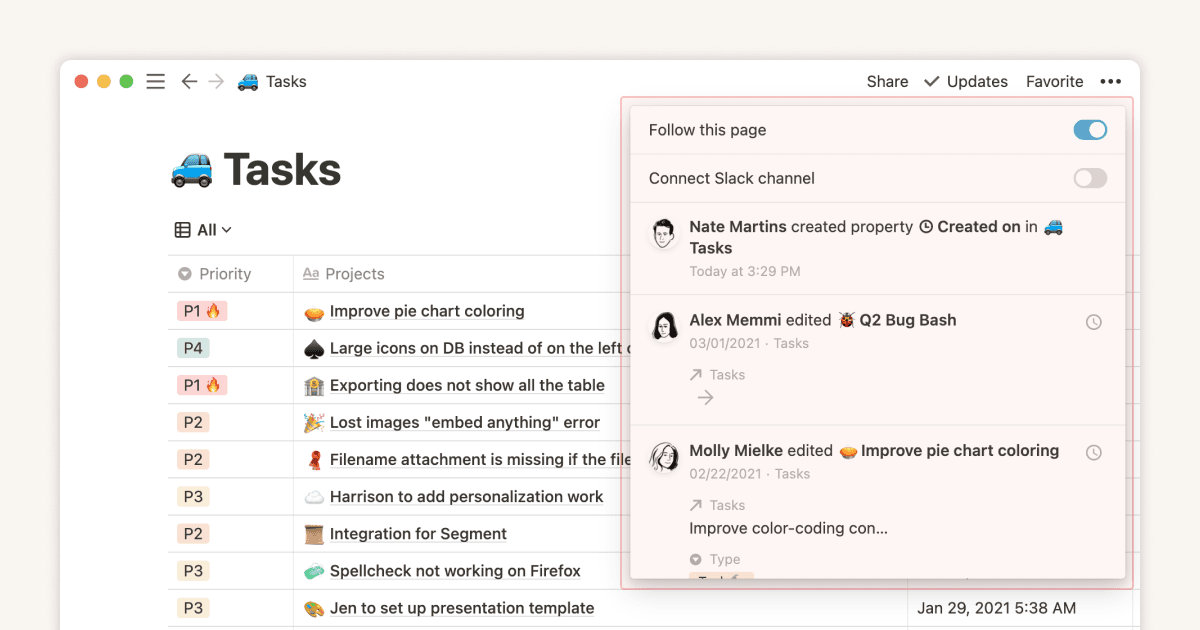1200x630 pixels.
Task: Click the backlink arrow under Alex Memmi's edit
Action: (x=705, y=397)
